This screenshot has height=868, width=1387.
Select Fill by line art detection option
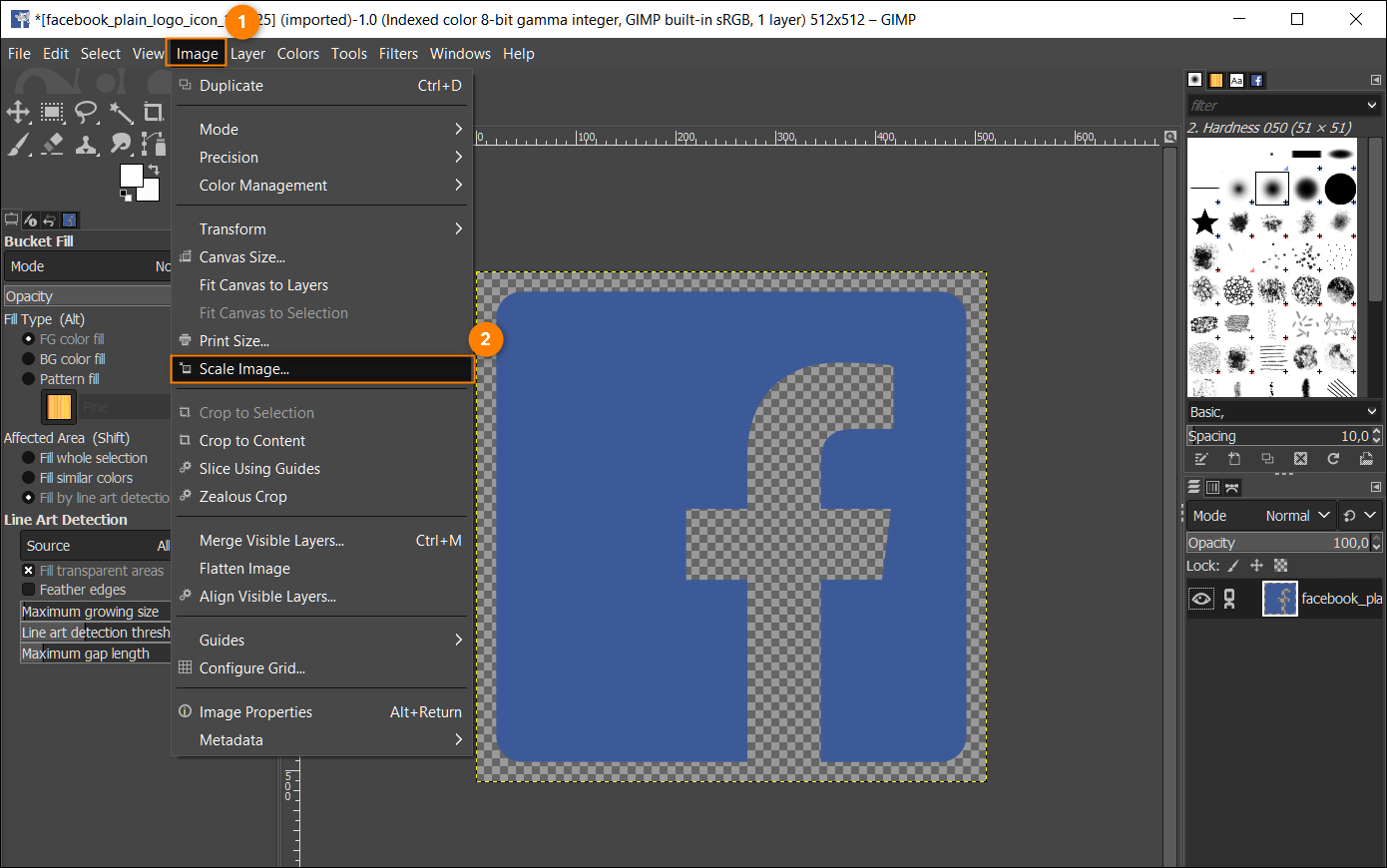28,498
